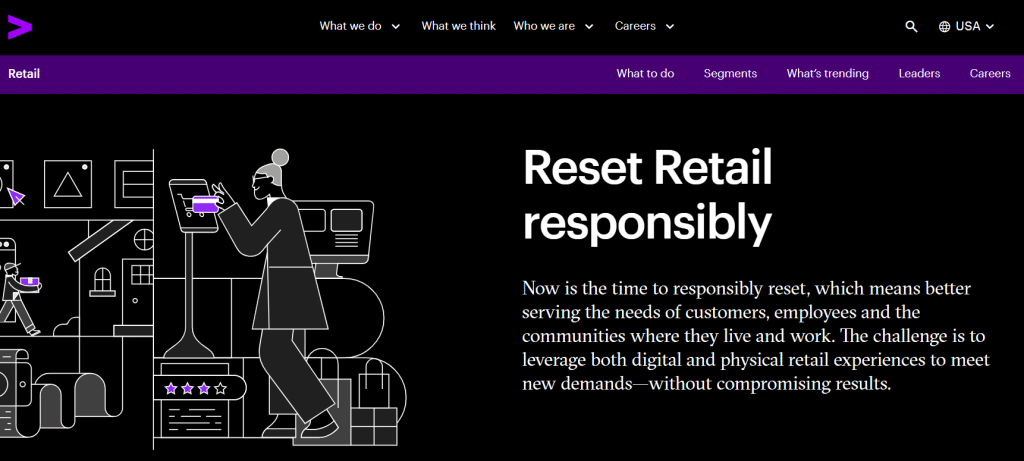
Task: Jump to Leaders section
Action: (919, 74)
